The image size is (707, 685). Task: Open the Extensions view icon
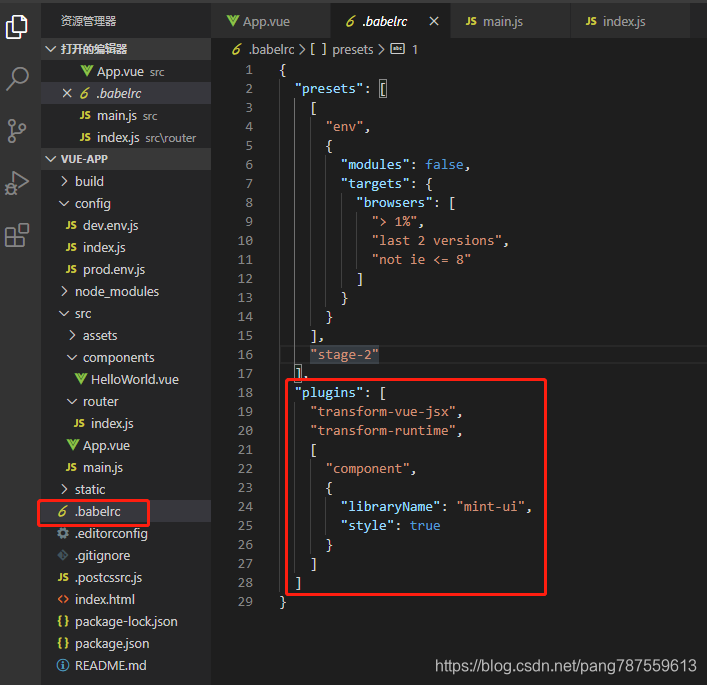[x=17, y=235]
